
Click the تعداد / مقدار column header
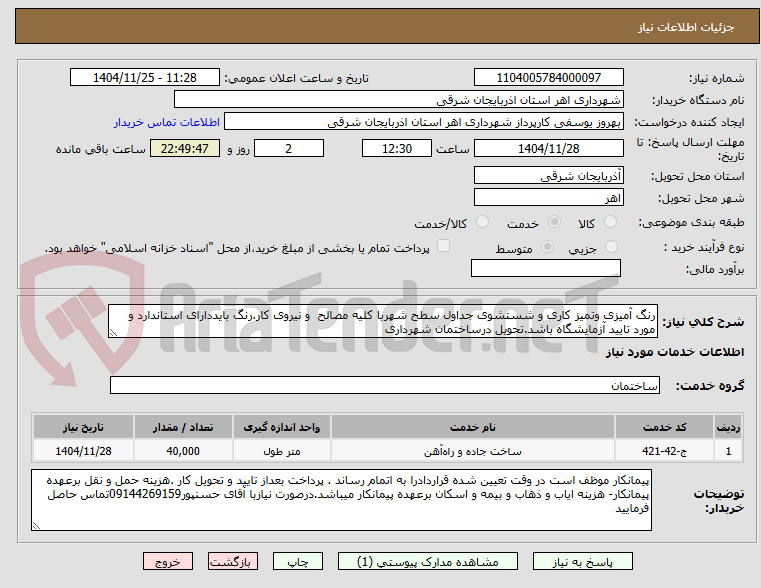183,427
